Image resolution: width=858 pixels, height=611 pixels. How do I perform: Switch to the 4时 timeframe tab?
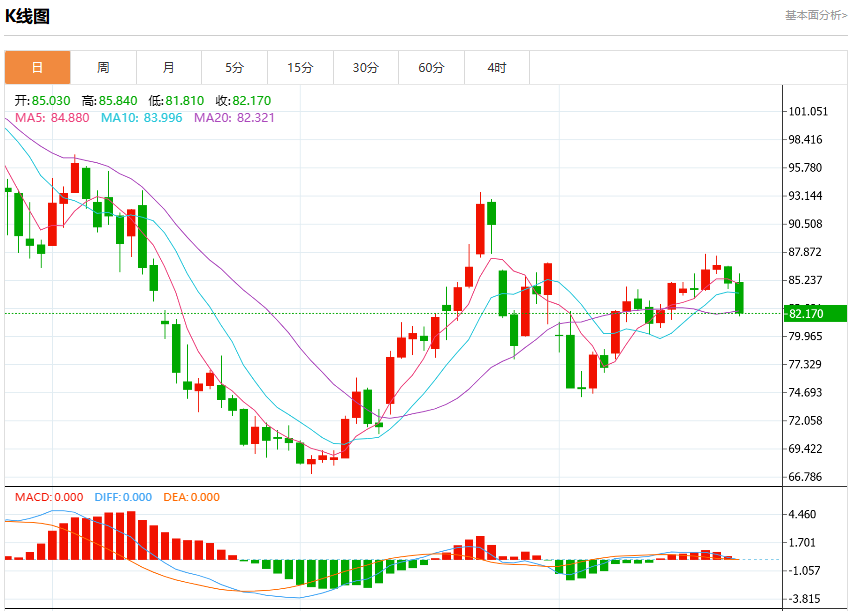tap(497, 67)
